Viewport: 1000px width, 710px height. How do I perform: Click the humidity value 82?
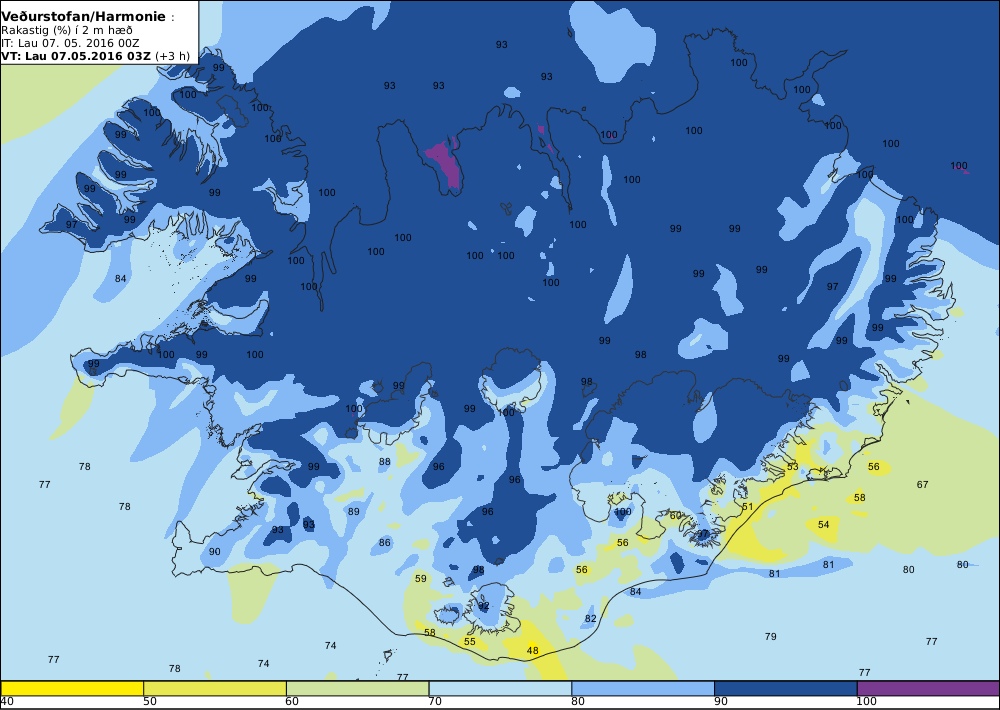pos(591,619)
